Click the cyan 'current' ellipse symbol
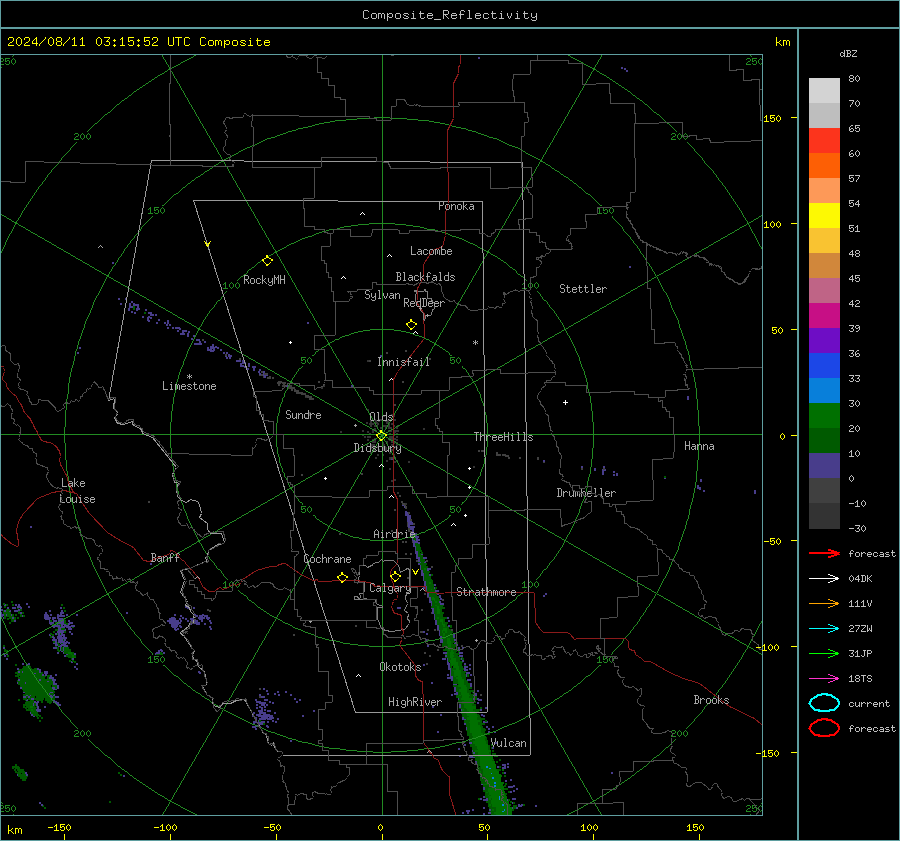The image size is (900, 841). pyautogui.click(x=824, y=703)
